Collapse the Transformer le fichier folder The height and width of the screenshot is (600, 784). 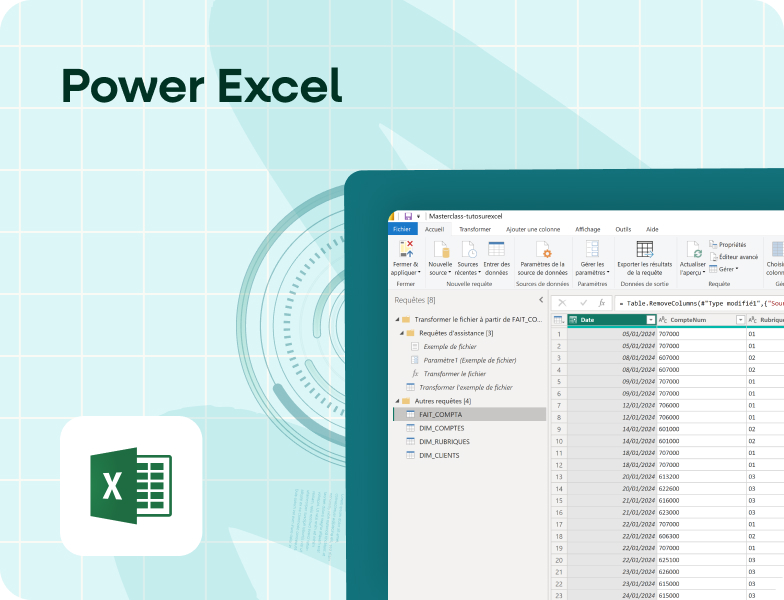tap(398, 320)
